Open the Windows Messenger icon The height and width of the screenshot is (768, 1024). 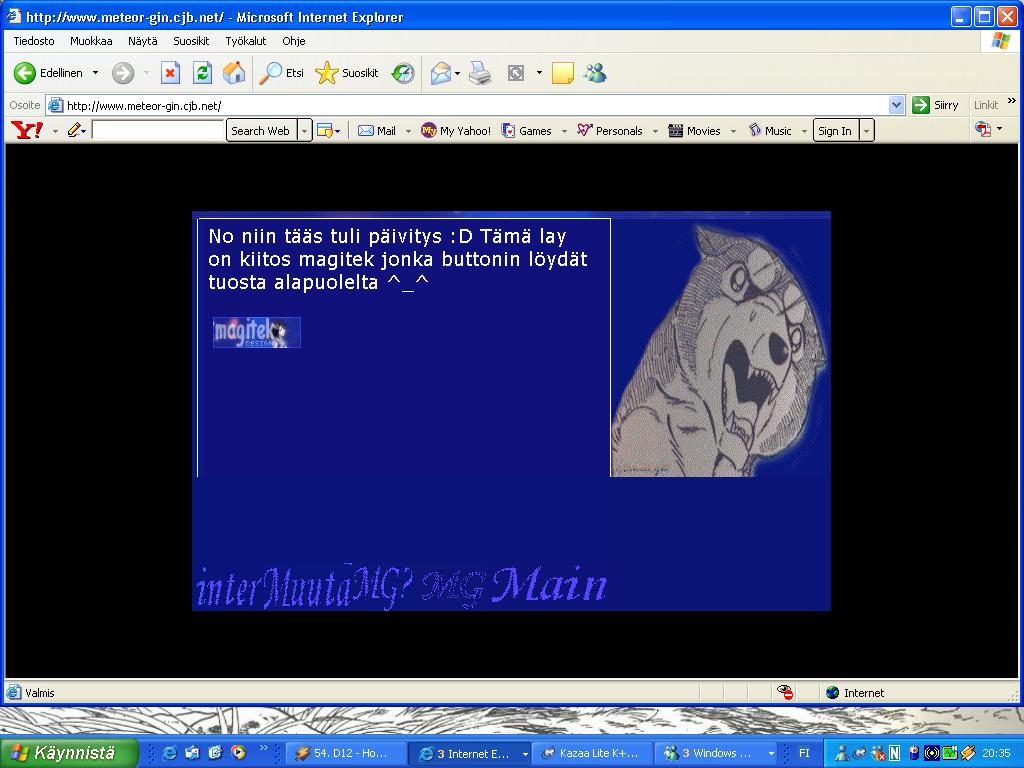(x=596, y=73)
